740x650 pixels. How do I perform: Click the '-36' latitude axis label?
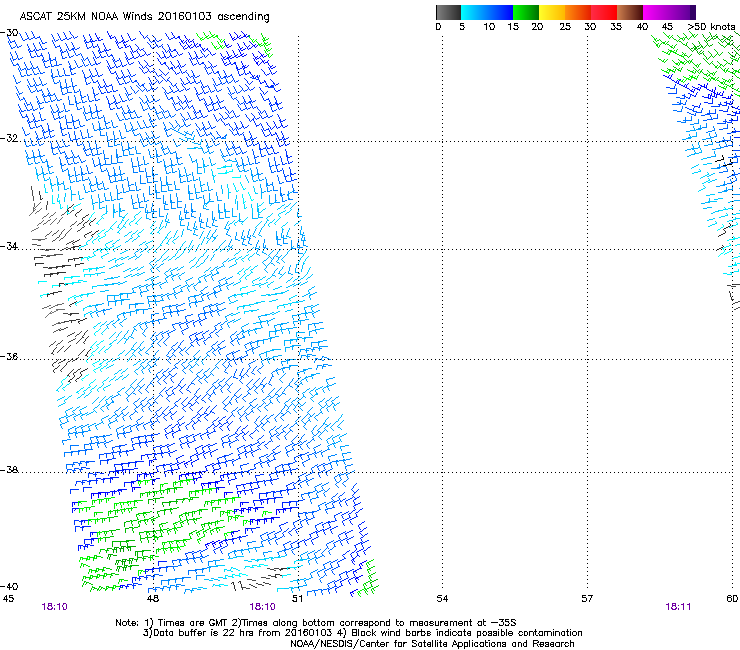[x=9, y=356]
